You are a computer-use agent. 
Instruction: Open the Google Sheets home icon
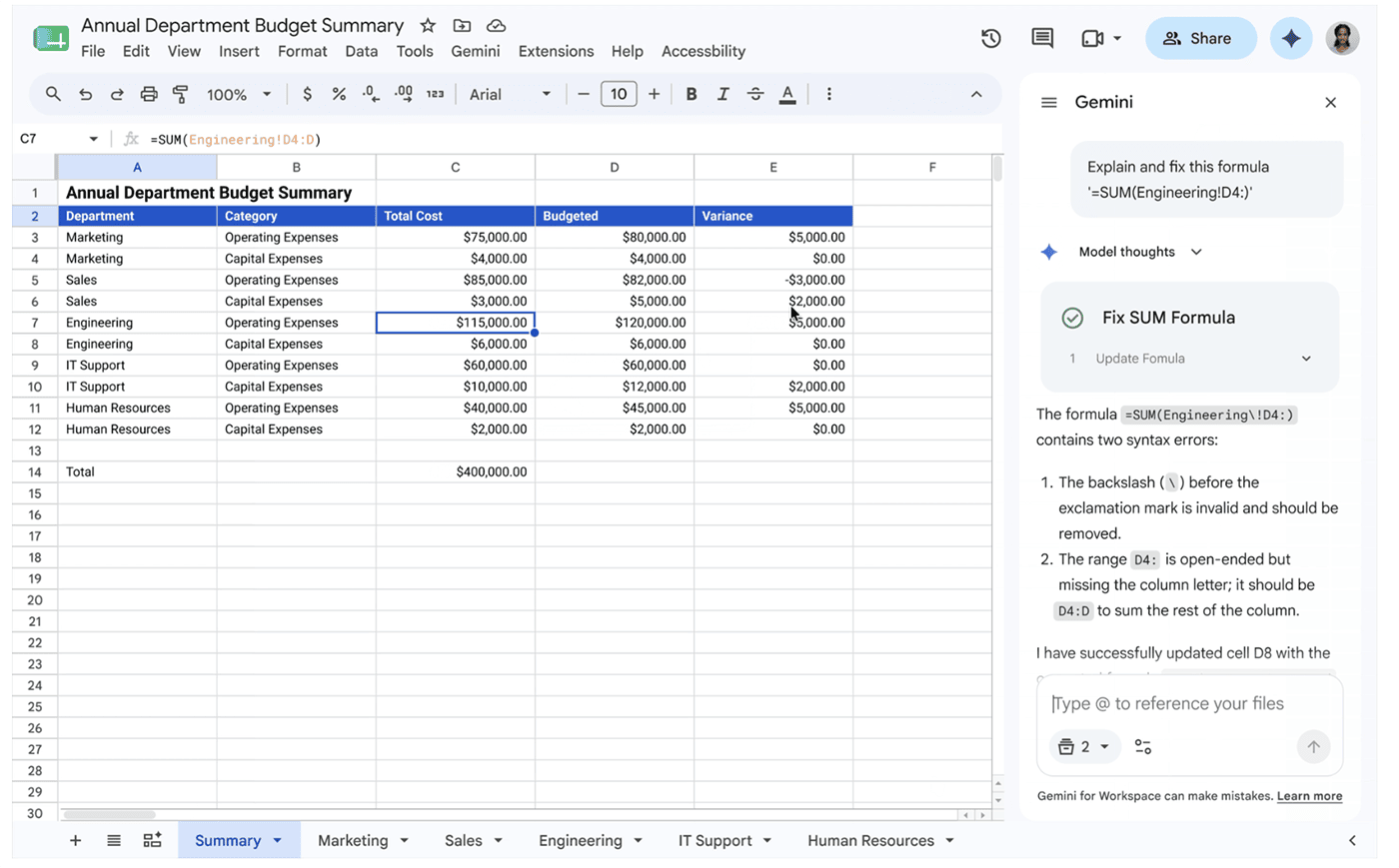click(50, 39)
